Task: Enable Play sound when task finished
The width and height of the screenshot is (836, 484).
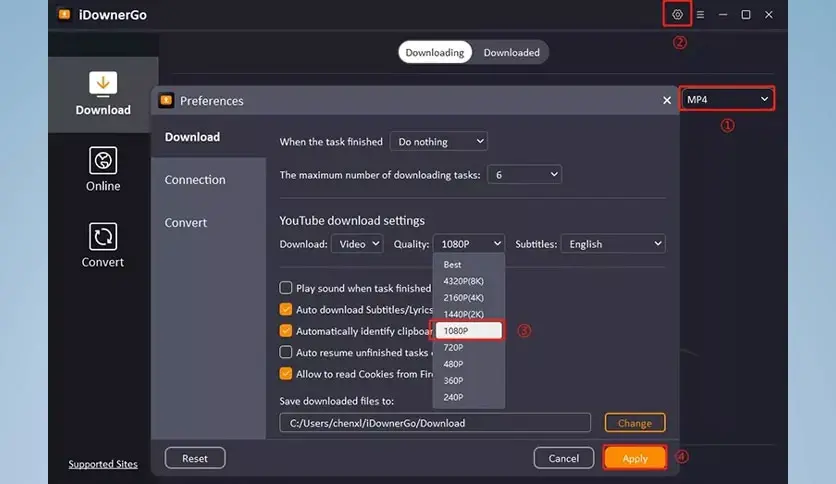Action: pyautogui.click(x=286, y=288)
